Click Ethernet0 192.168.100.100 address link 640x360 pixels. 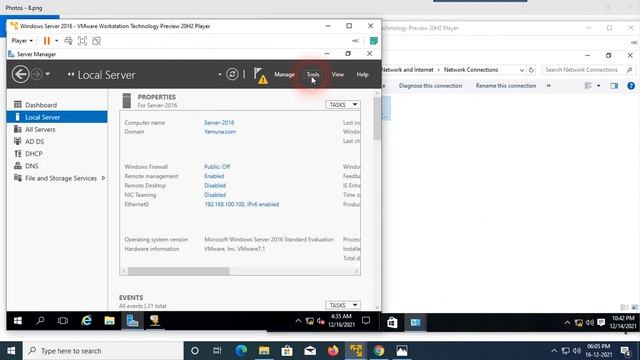(242, 204)
